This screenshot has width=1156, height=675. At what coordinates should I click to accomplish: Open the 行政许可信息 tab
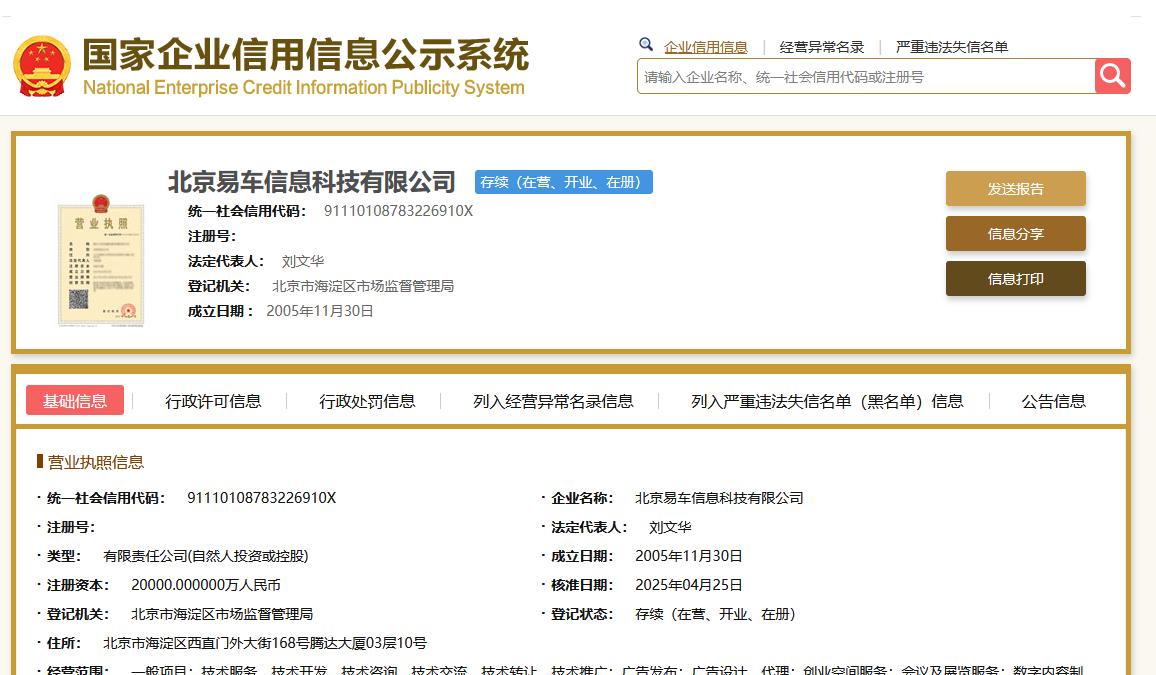click(213, 401)
